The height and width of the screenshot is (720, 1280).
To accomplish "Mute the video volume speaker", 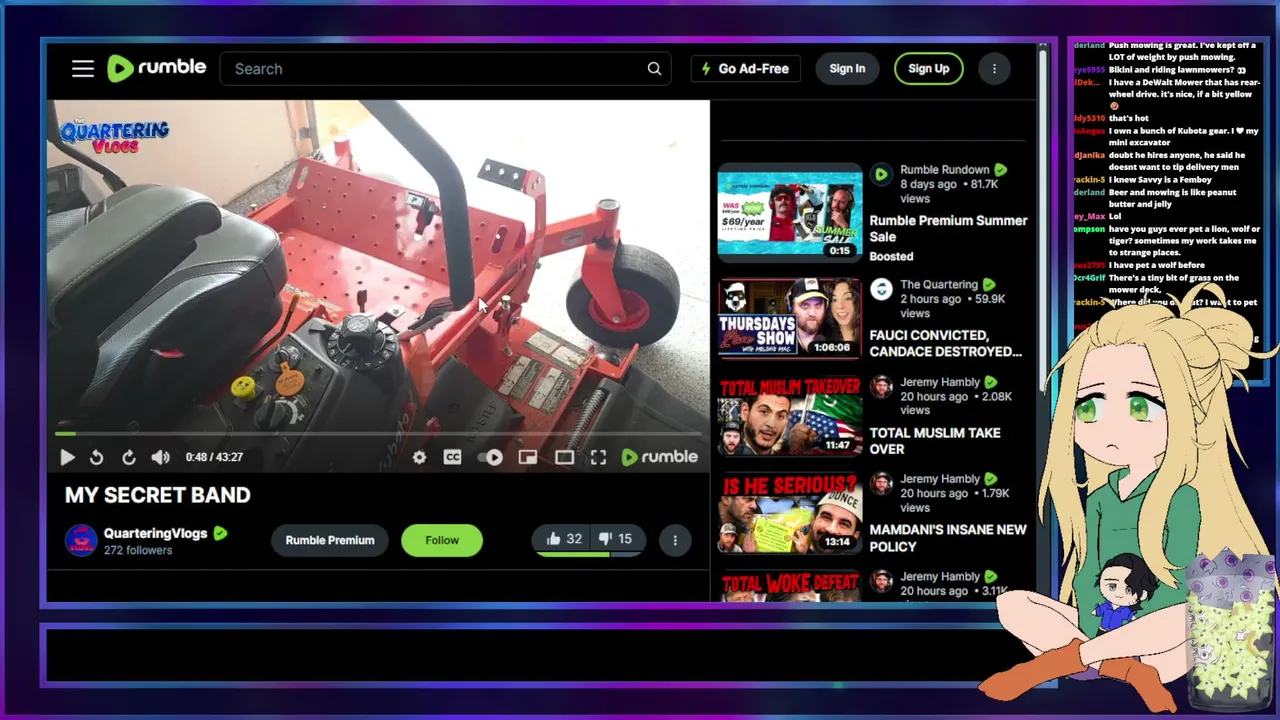I will pos(160,457).
